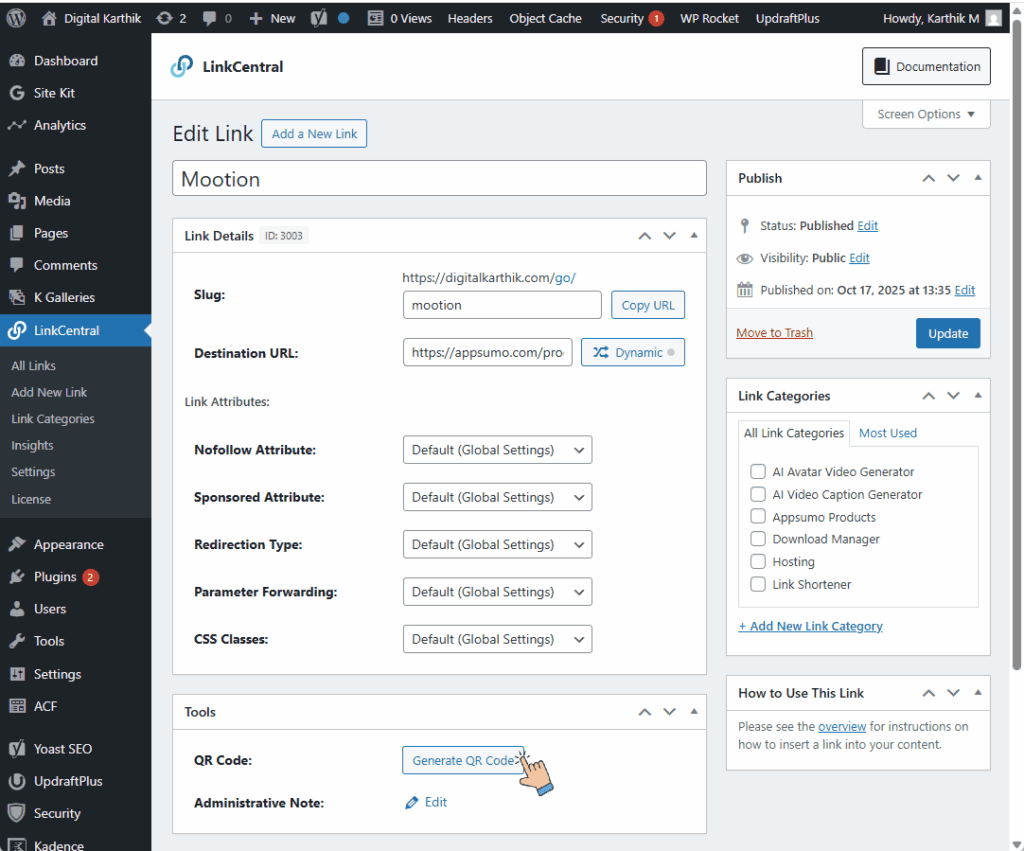
Task: Enable the Link Shortener category checkbox
Action: coord(758,584)
